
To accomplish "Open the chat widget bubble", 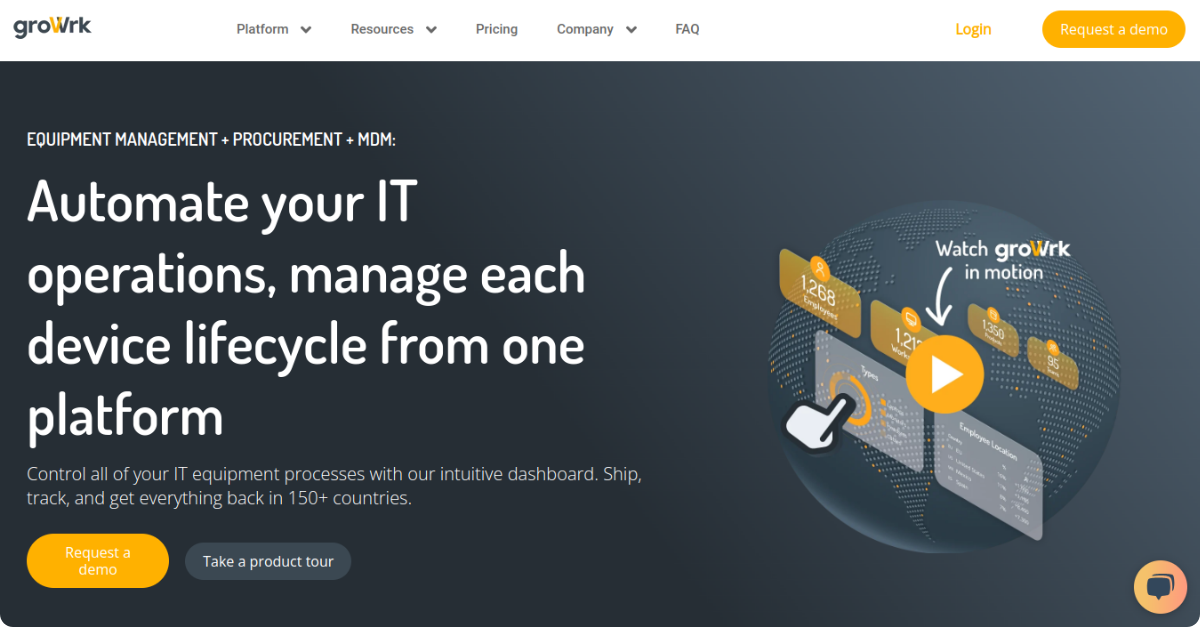I will click(x=1160, y=587).
